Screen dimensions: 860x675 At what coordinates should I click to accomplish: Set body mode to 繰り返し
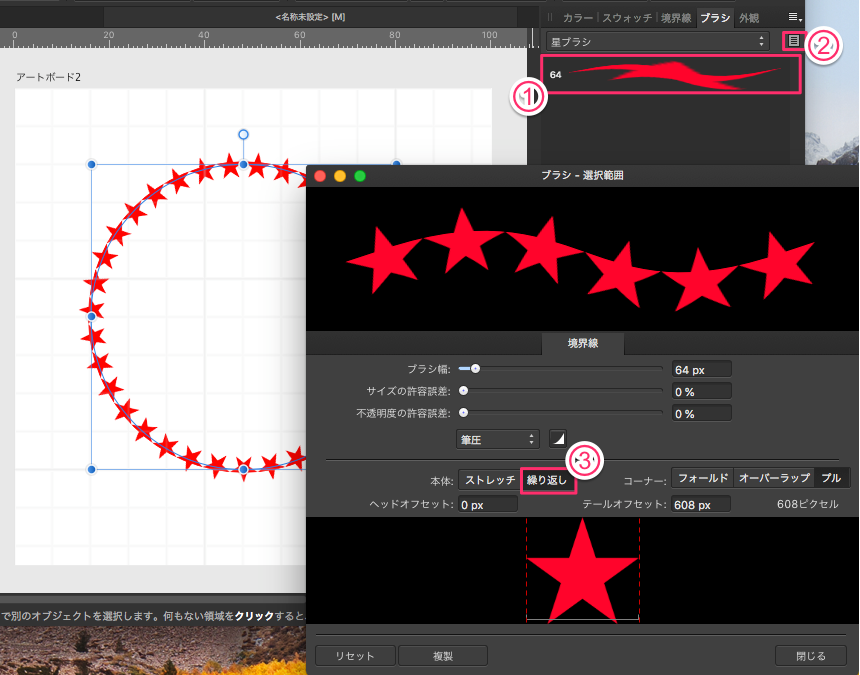click(x=546, y=480)
